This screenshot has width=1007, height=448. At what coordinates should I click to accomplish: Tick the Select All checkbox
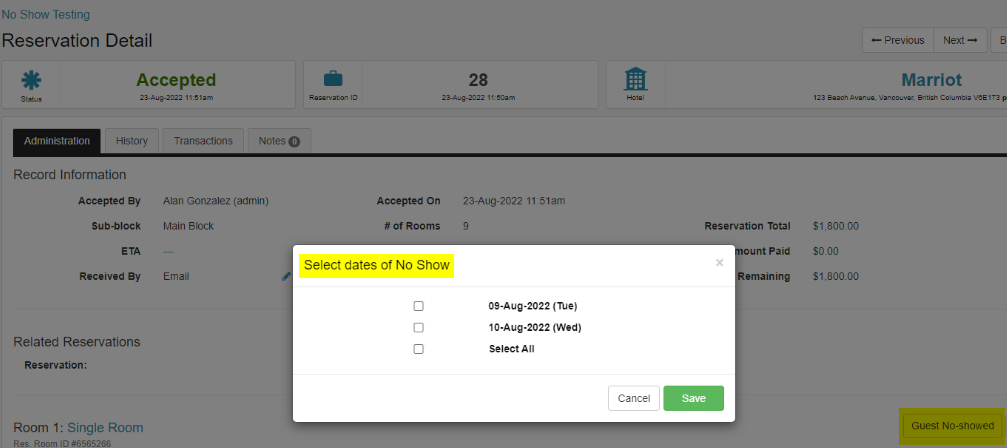(419, 349)
